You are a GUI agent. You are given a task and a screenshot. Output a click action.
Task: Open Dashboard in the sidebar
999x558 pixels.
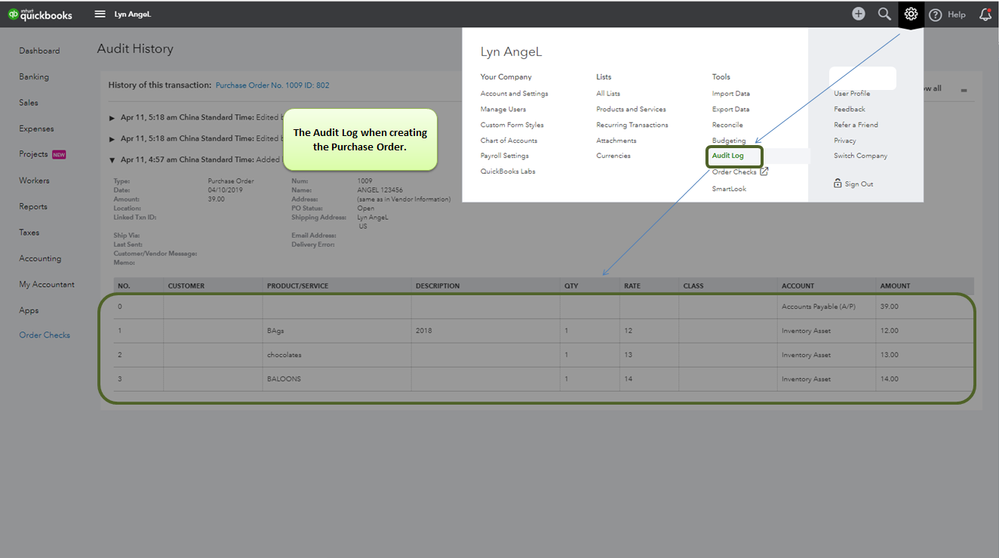pyautogui.click(x=40, y=51)
